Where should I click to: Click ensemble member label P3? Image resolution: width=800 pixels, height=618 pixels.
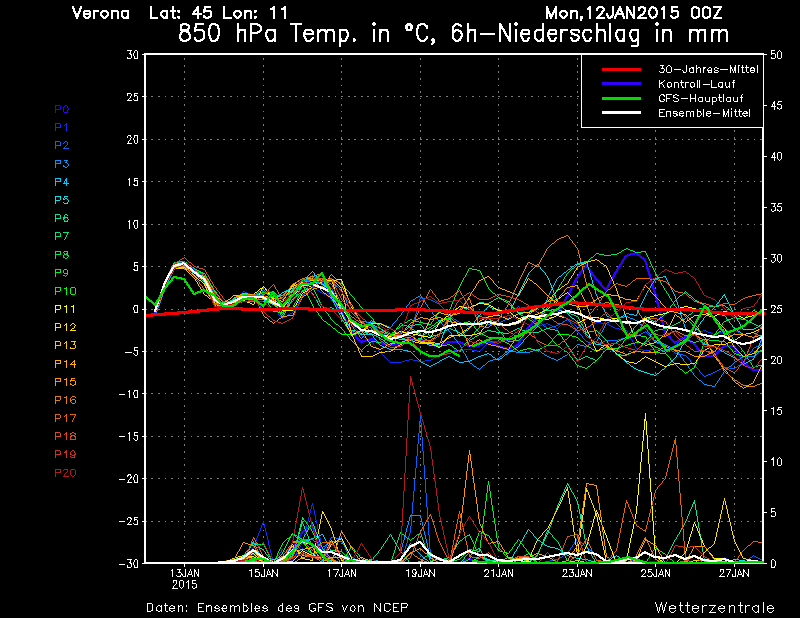(x=62, y=164)
